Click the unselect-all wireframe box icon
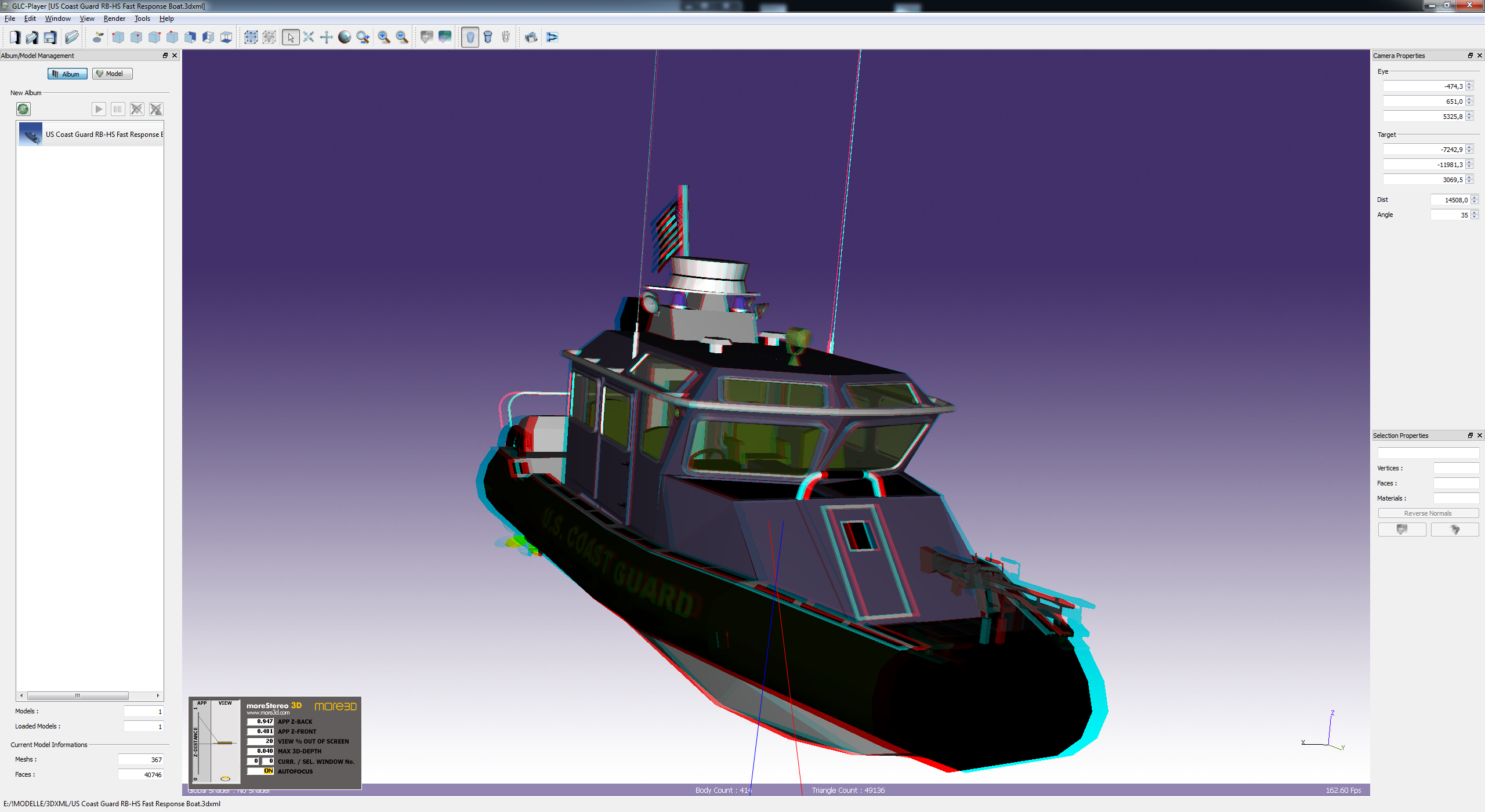Image resolution: width=1485 pixels, height=812 pixels. tap(269, 38)
